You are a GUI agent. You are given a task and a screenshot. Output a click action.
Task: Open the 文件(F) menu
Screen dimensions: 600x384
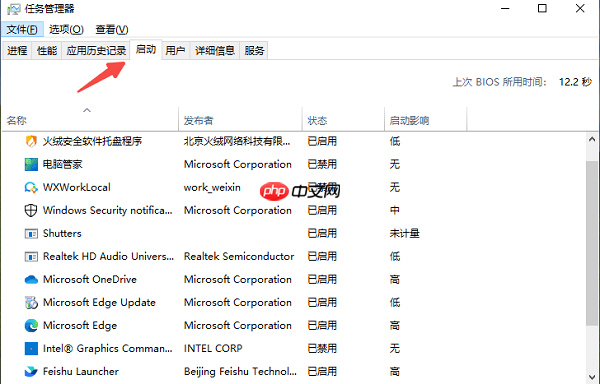22,29
